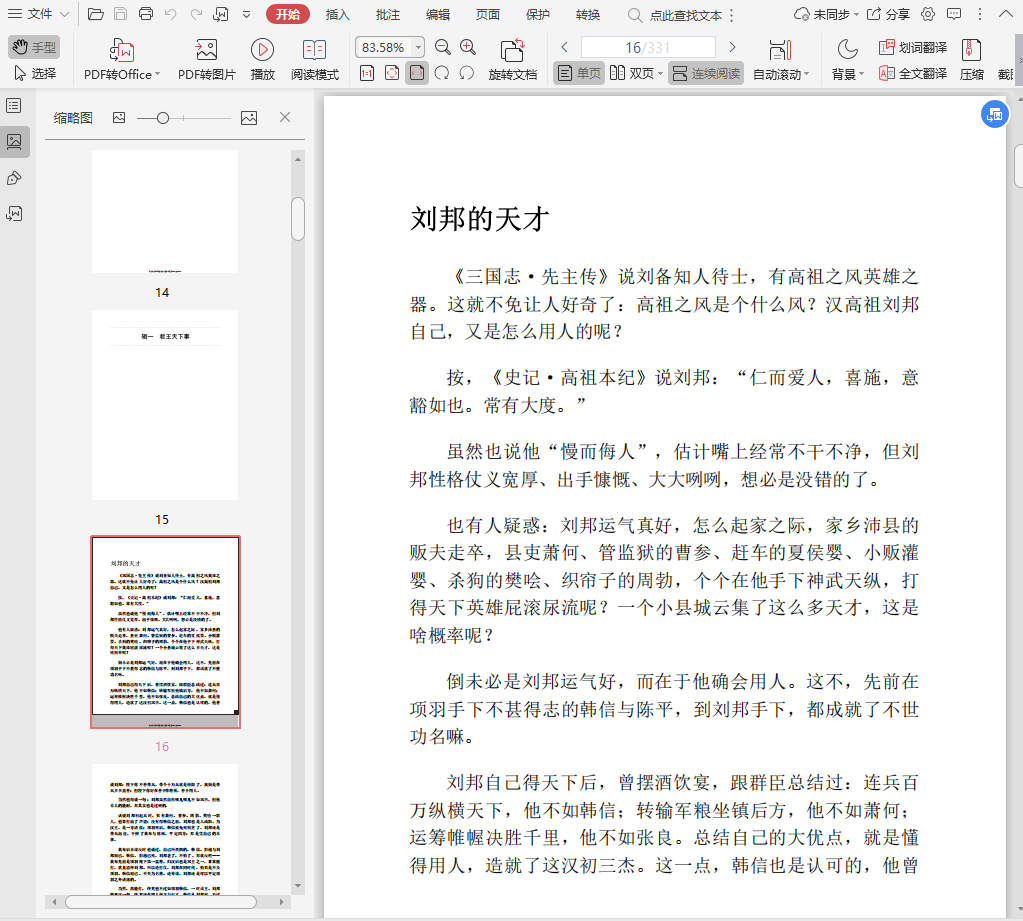Enter 阅读模式 reading mode

[x=314, y=50]
